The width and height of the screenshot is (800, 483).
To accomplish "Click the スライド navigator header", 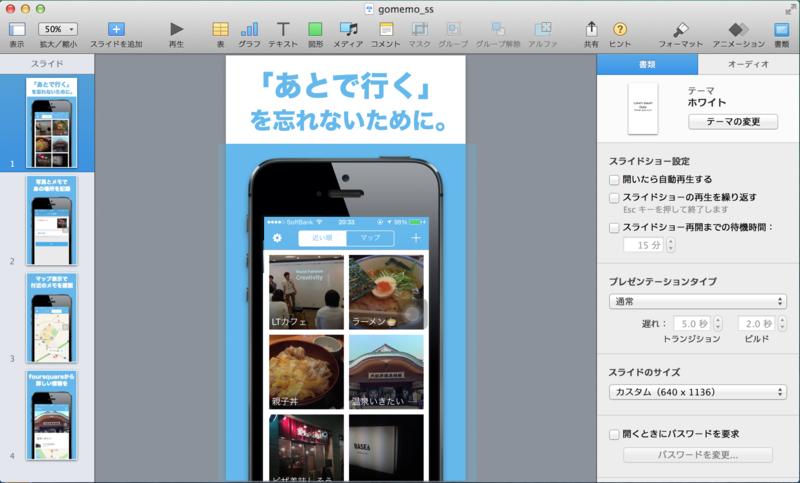I will tap(47, 64).
